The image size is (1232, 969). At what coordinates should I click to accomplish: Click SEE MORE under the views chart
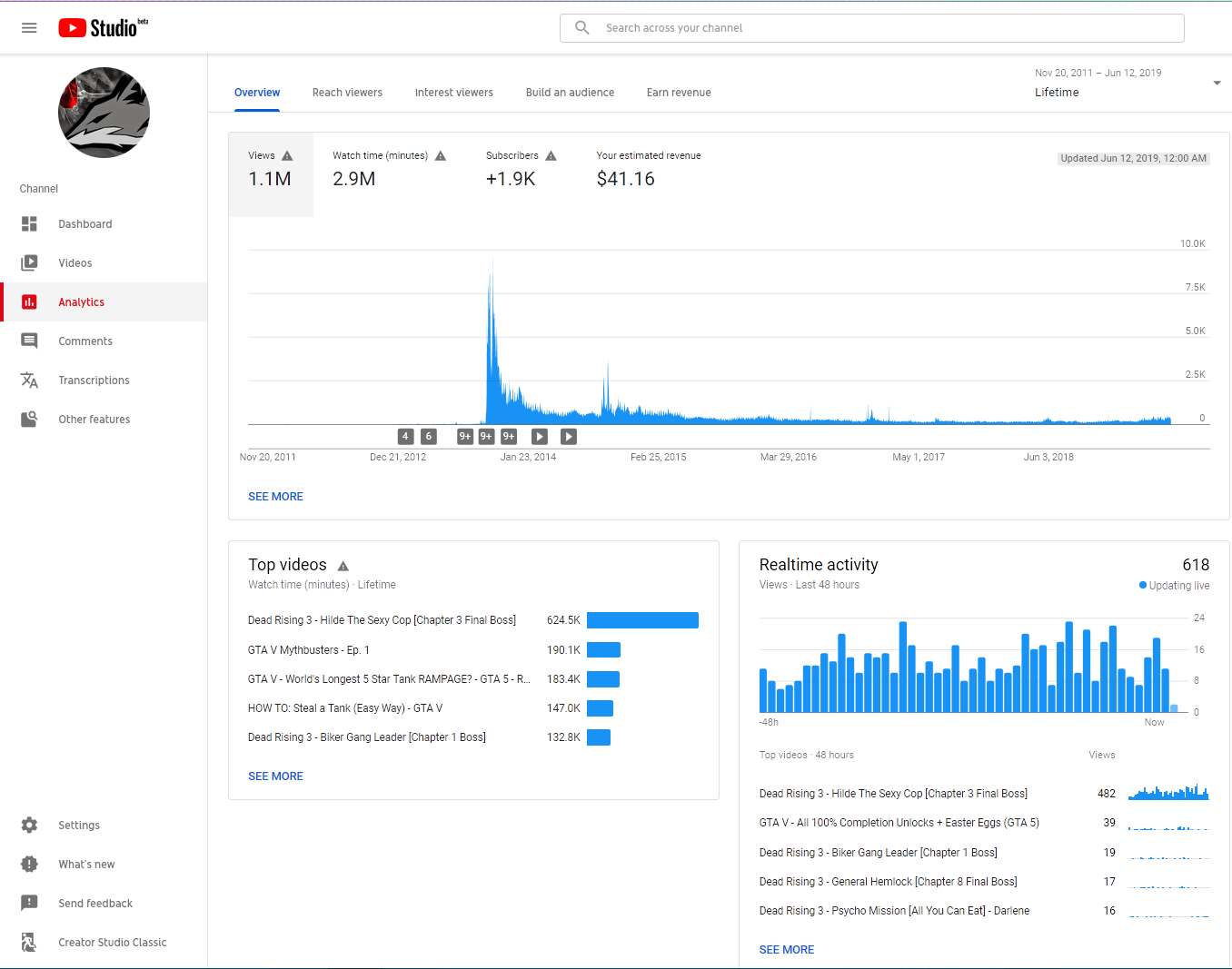(275, 497)
